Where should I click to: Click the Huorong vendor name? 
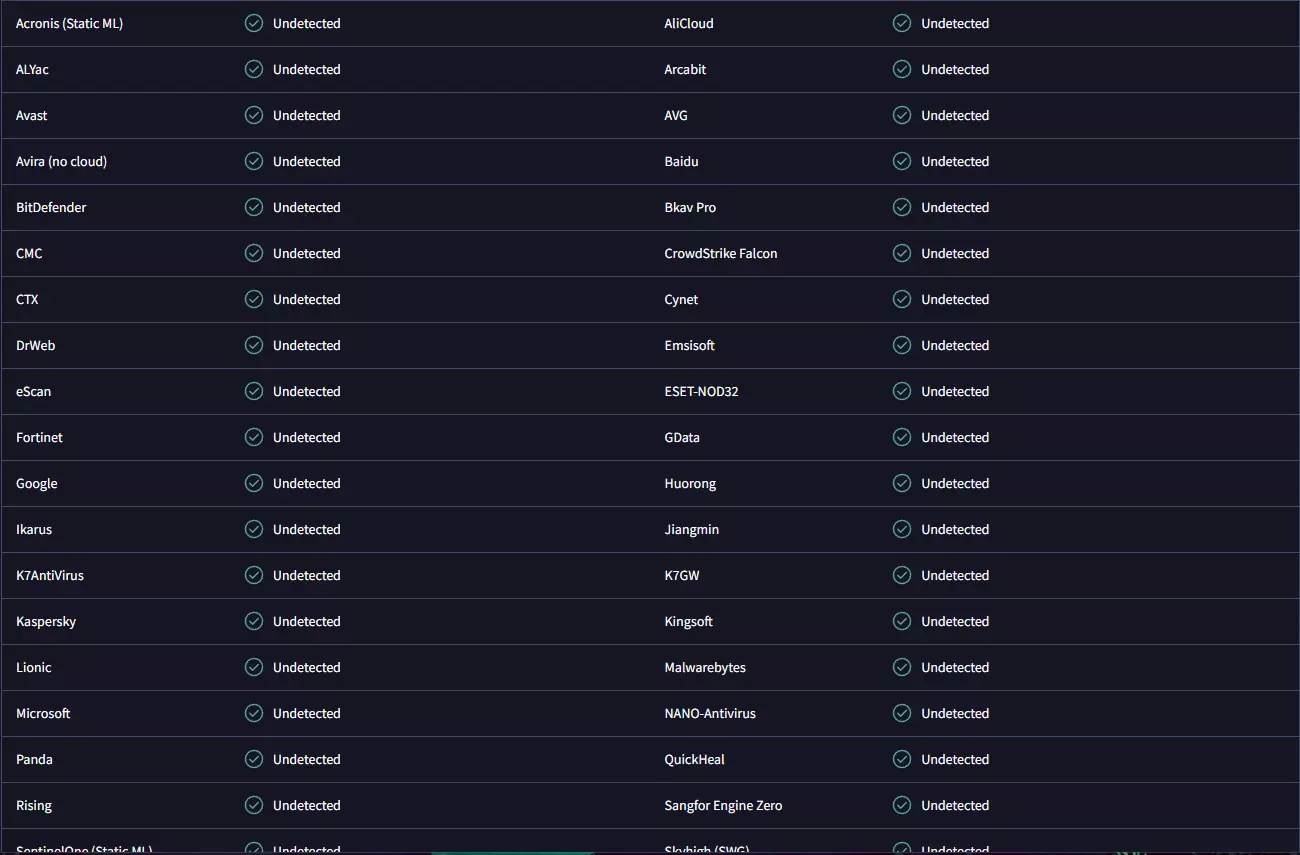690,483
